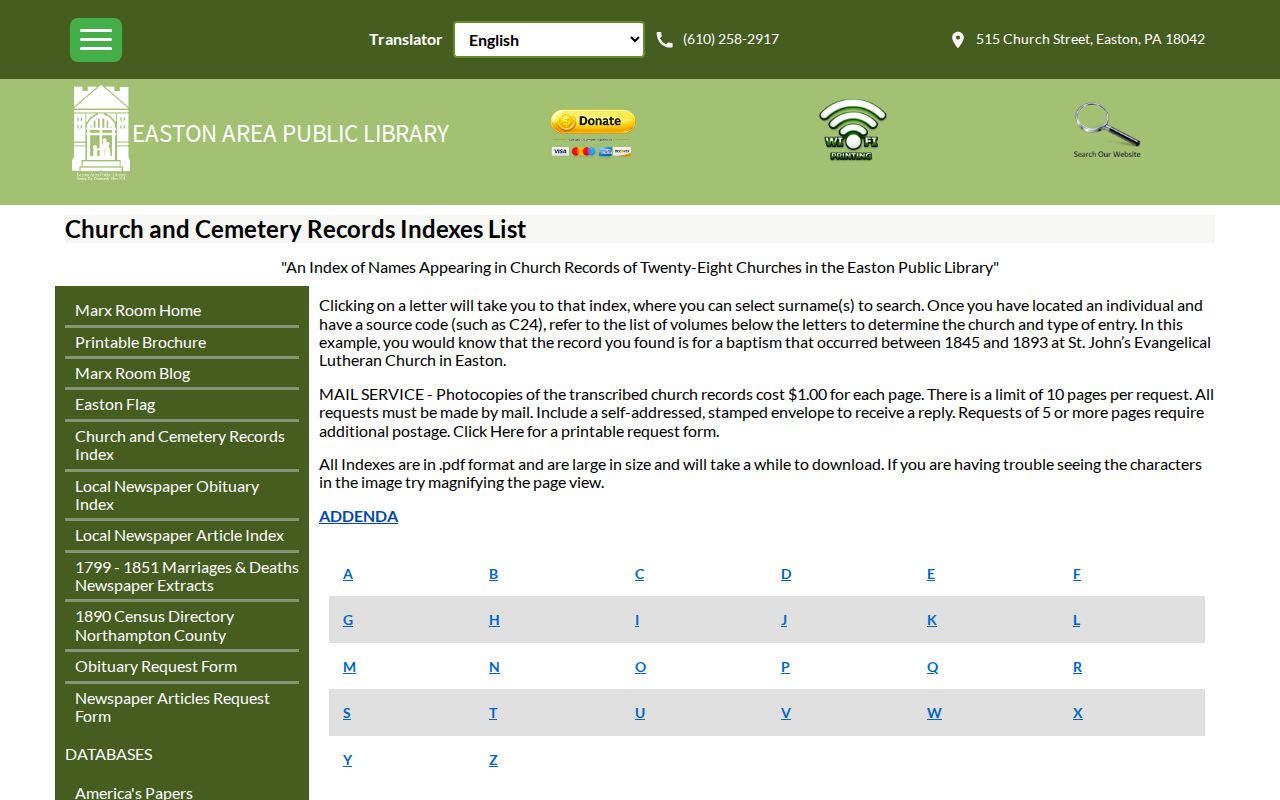Open the letter K index
1280x800 pixels.
coord(932,620)
